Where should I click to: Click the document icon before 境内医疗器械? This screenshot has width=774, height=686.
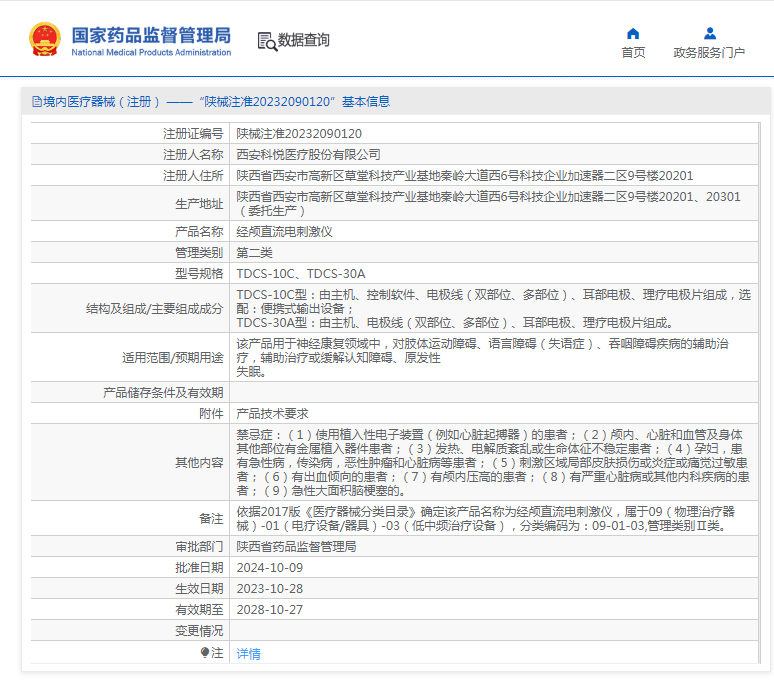point(36,102)
